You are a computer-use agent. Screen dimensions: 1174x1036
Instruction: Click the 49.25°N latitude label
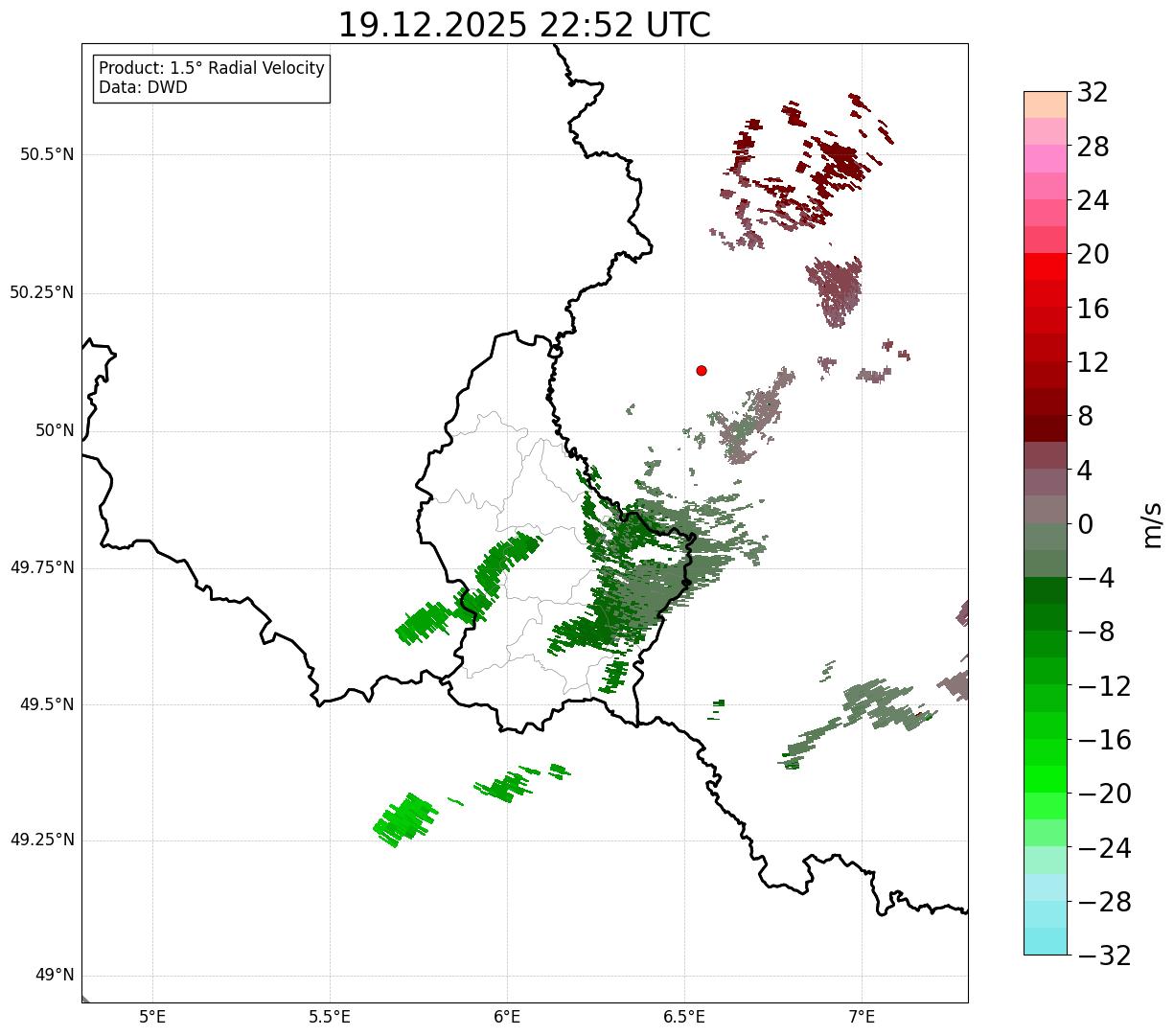pos(42,840)
